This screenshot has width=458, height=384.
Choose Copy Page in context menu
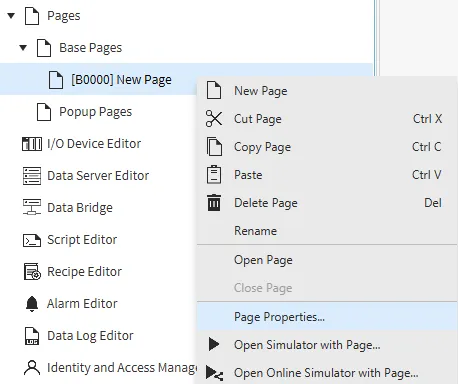[x=327, y=147]
